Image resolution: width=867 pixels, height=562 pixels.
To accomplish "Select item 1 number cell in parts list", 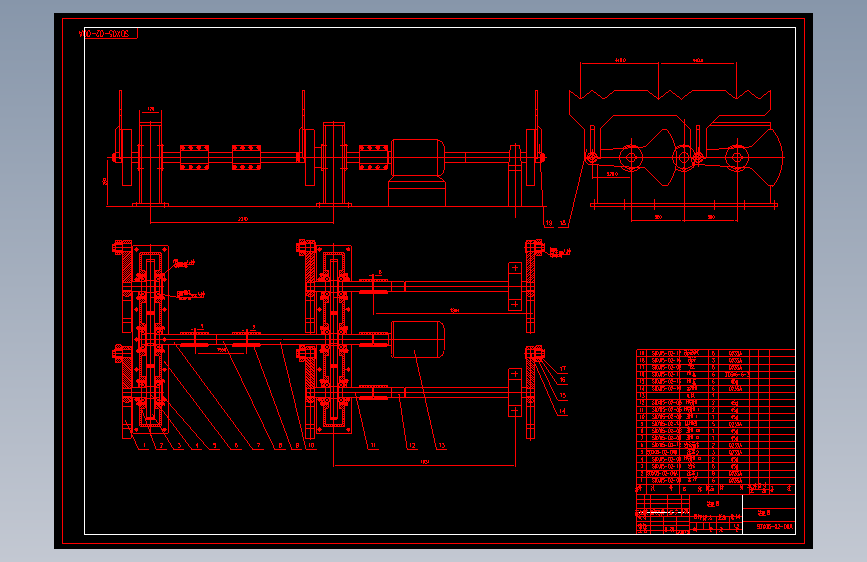I will pyautogui.click(x=641, y=481).
